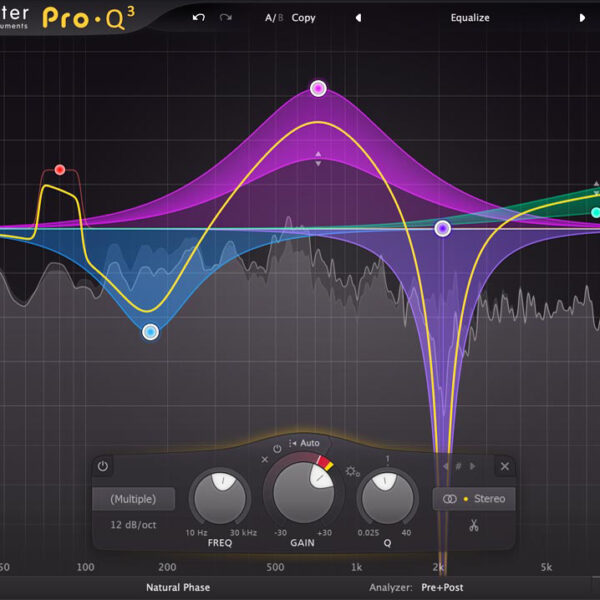Toggle the Auto gain option

[304, 443]
